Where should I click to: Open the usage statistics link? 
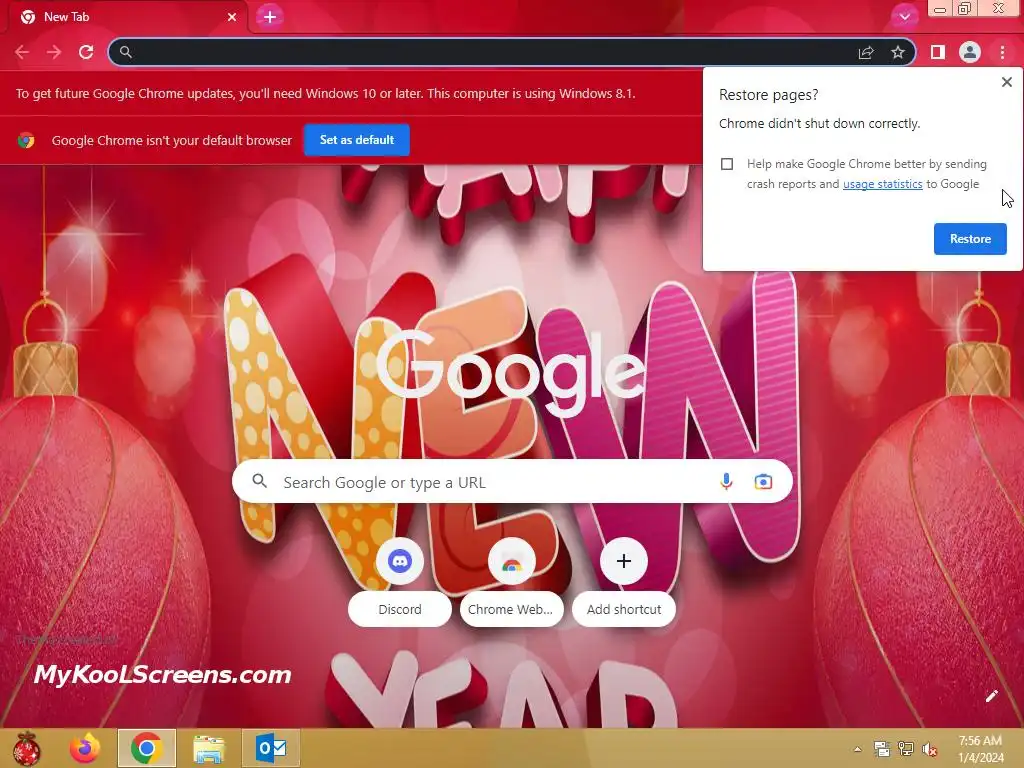coord(882,184)
